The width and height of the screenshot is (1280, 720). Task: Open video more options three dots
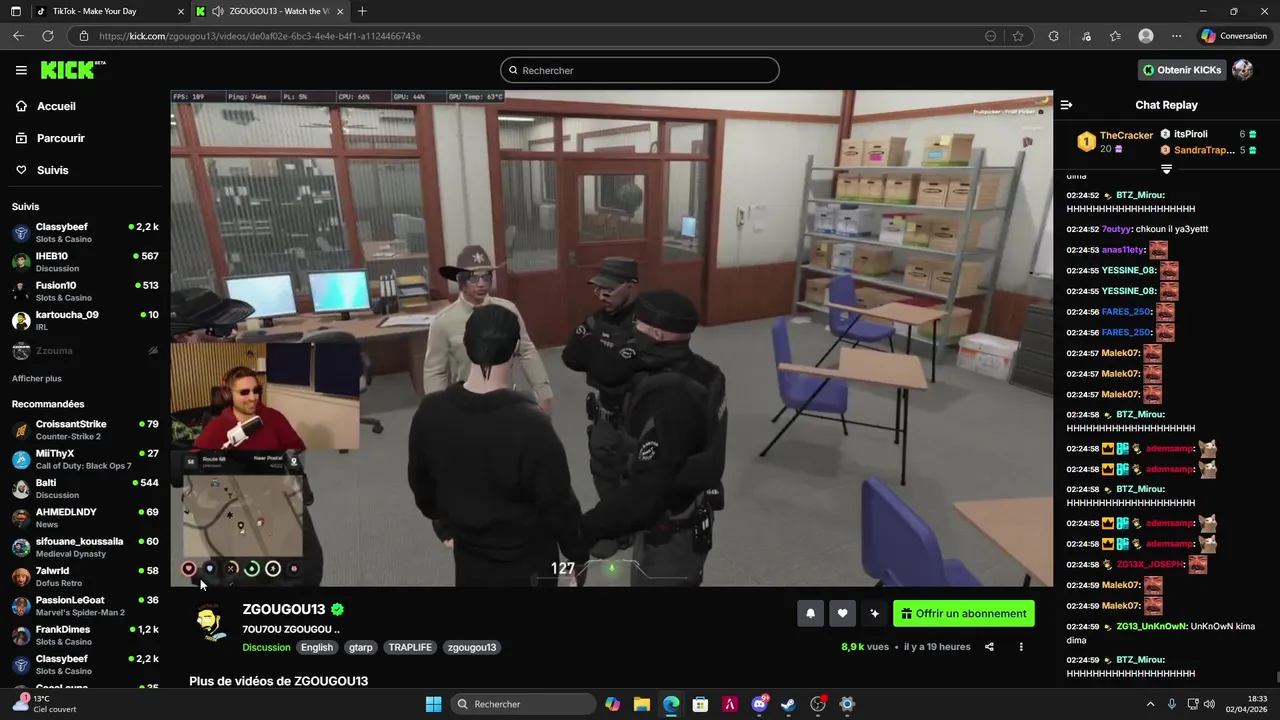pos(1021,647)
